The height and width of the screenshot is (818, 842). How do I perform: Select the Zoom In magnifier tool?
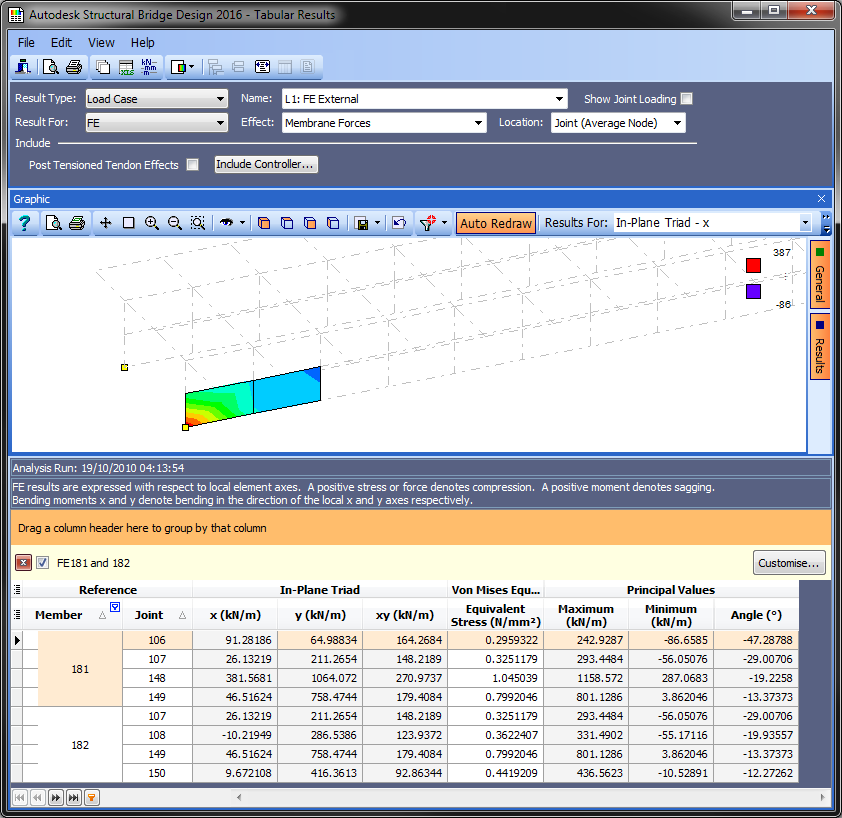[x=152, y=223]
